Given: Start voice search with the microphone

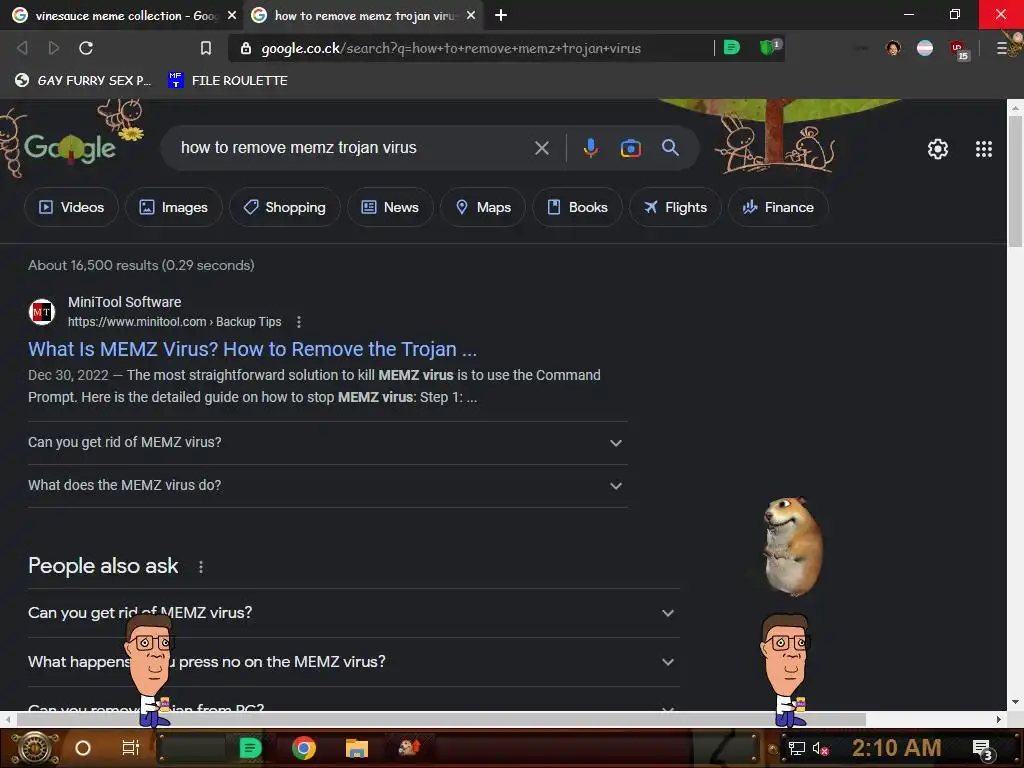Looking at the screenshot, I should point(590,148).
